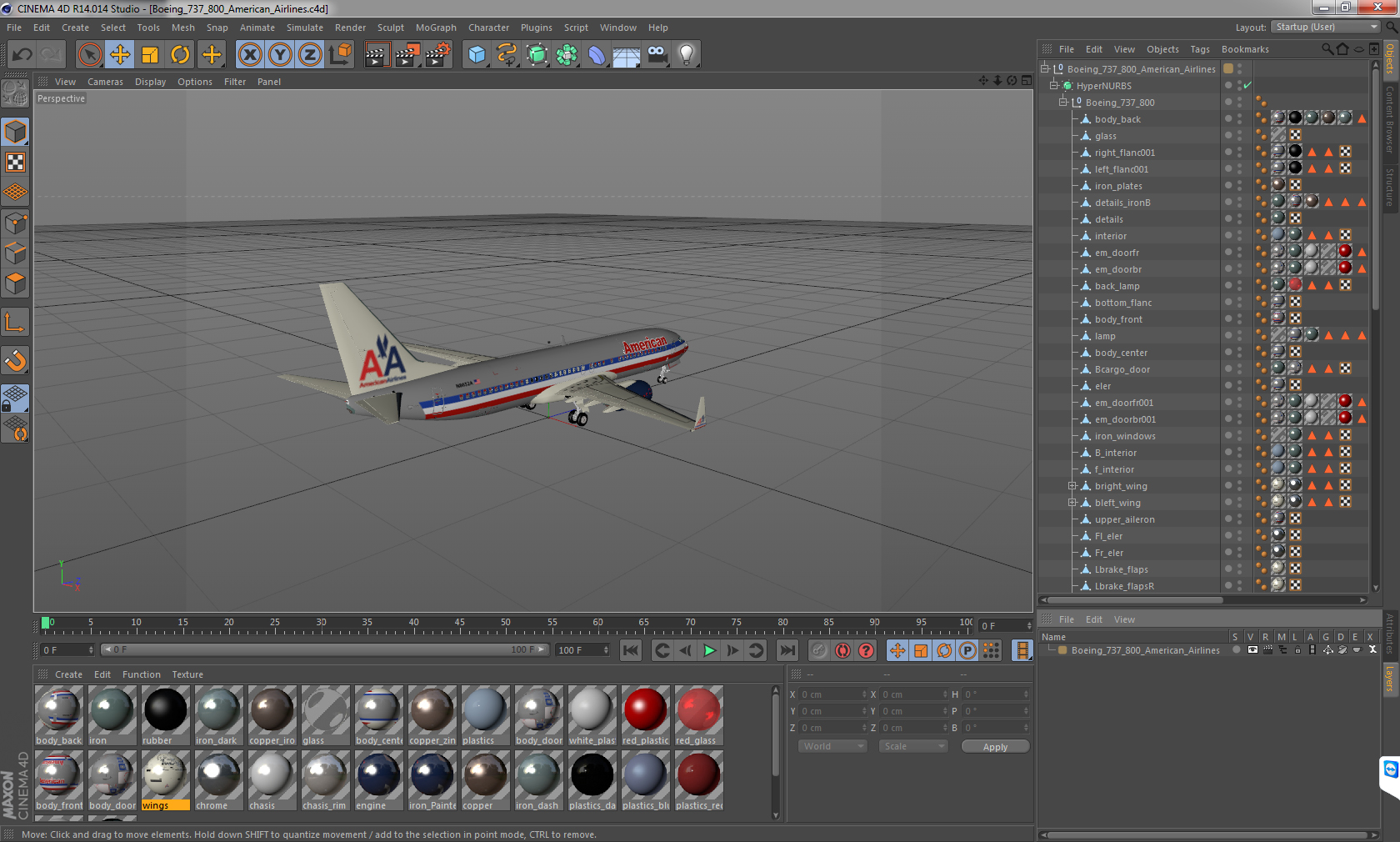
Task: Click the Undo arrow icon
Action: coord(22,55)
